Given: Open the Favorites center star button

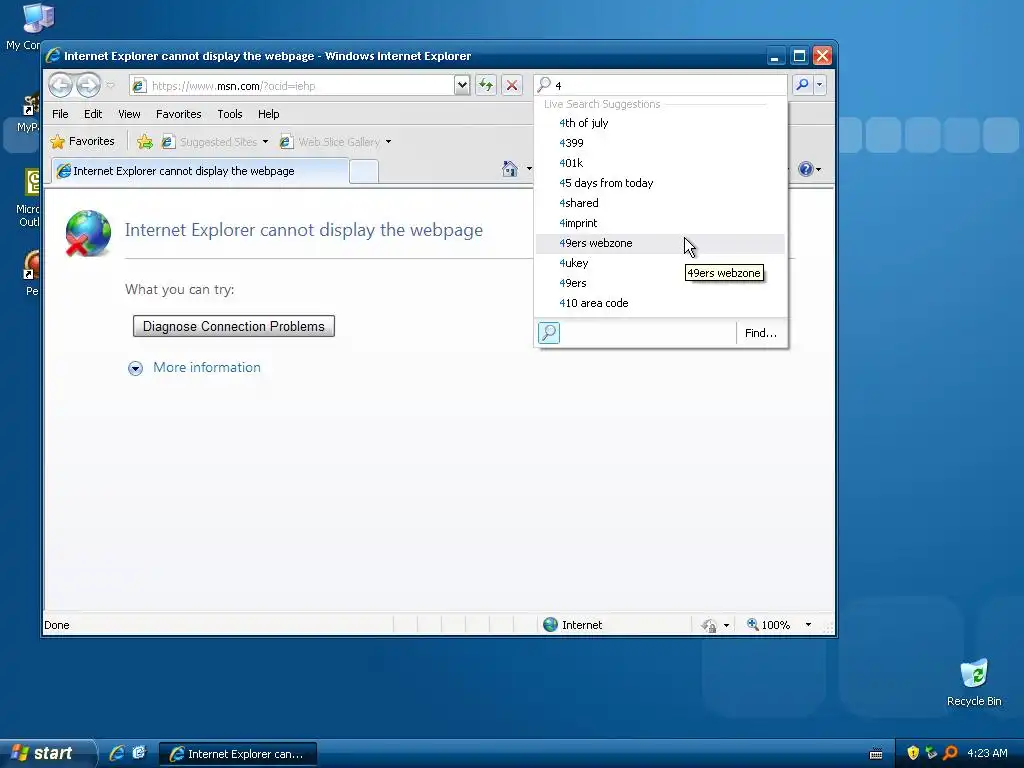Looking at the screenshot, I should (82, 141).
